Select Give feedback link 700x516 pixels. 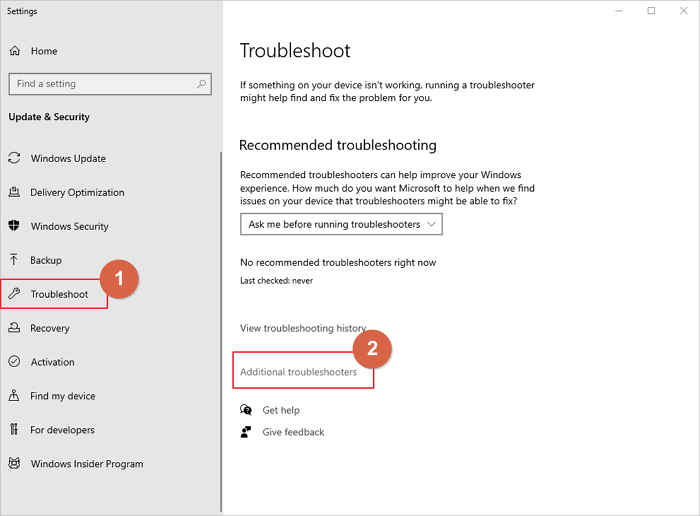(x=293, y=432)
